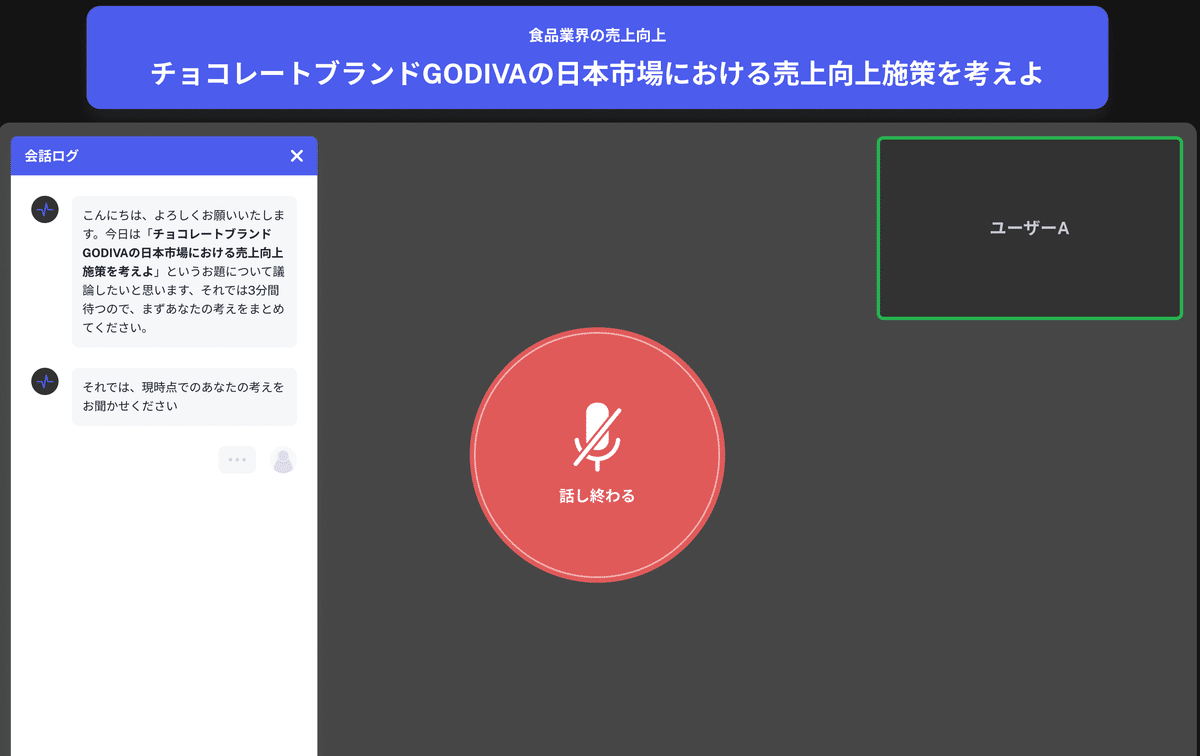Click the ユーザーA name label
The width and height of the screenshot is (1200, 756).
1030,228
